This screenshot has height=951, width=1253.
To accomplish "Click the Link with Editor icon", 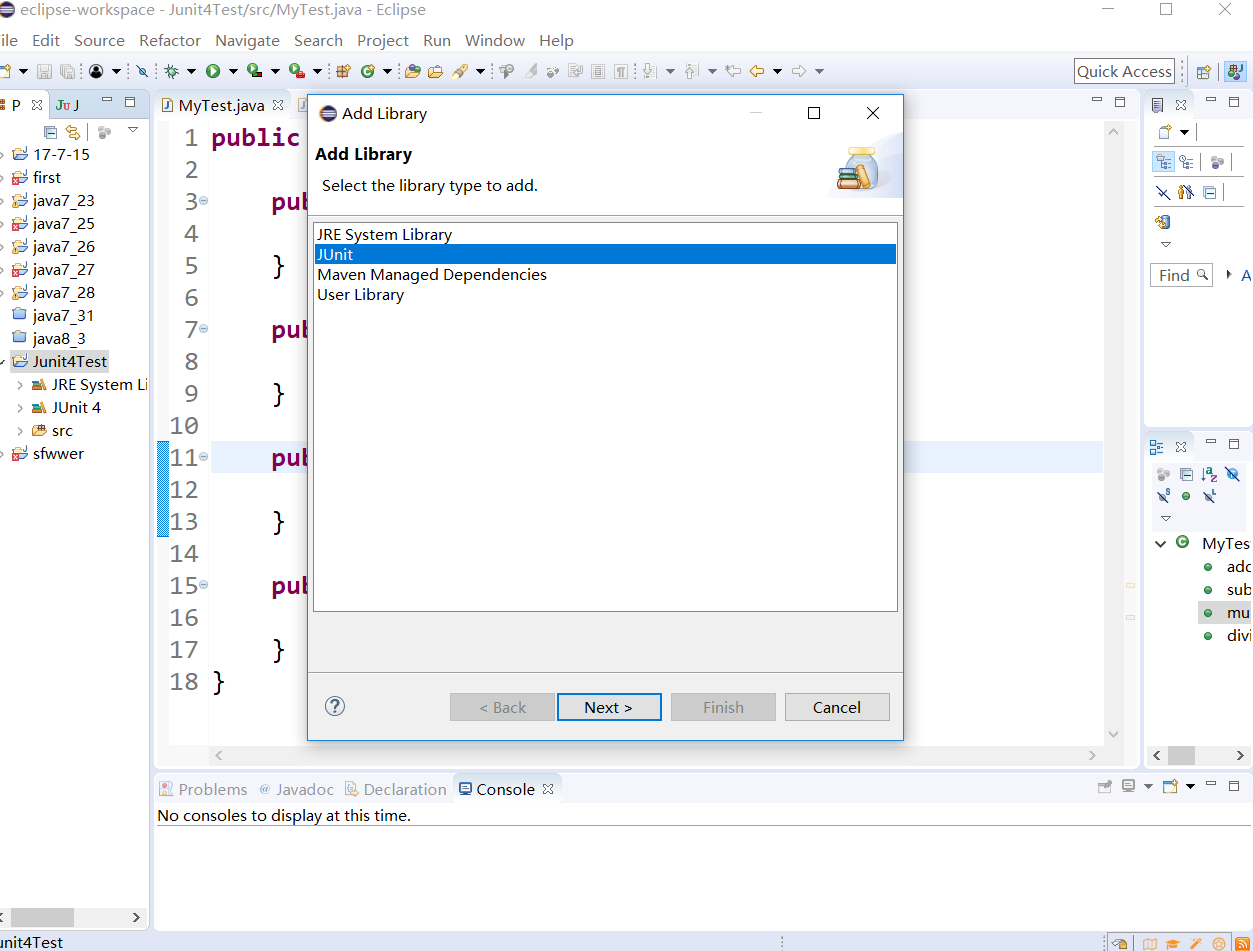I will pyautogui.click(x=72, y=132).
